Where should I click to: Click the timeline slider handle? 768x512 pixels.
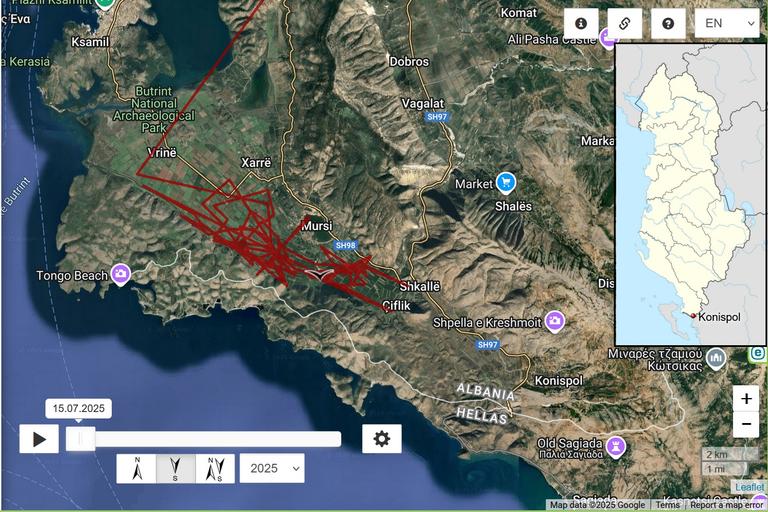81,439
